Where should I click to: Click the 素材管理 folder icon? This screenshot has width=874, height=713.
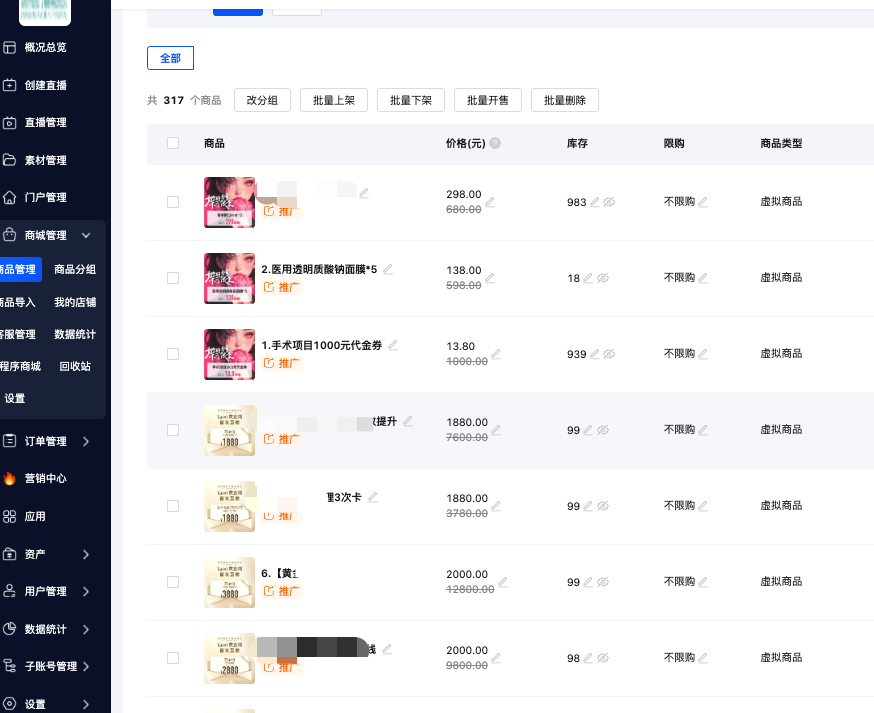[9, 160]
